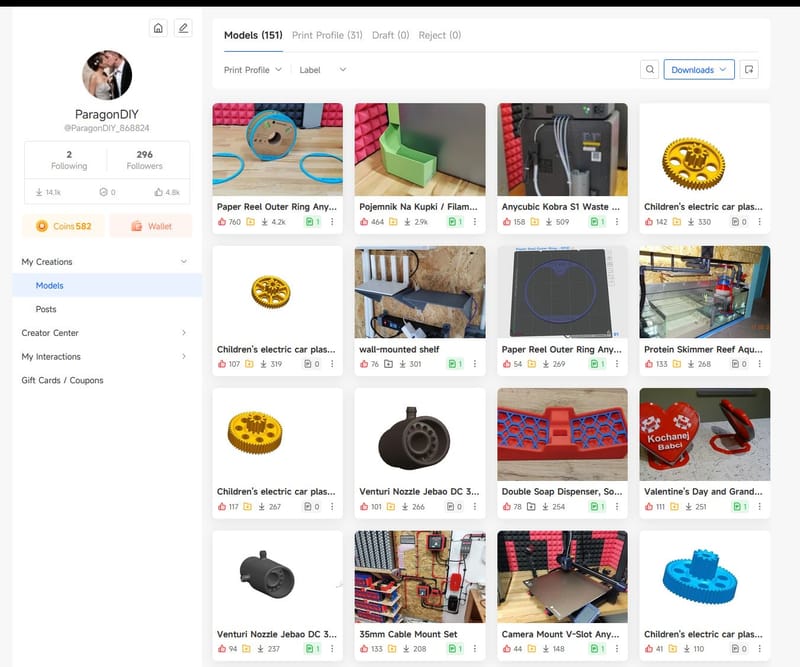Expand the My Interactions section

(184, 356)
